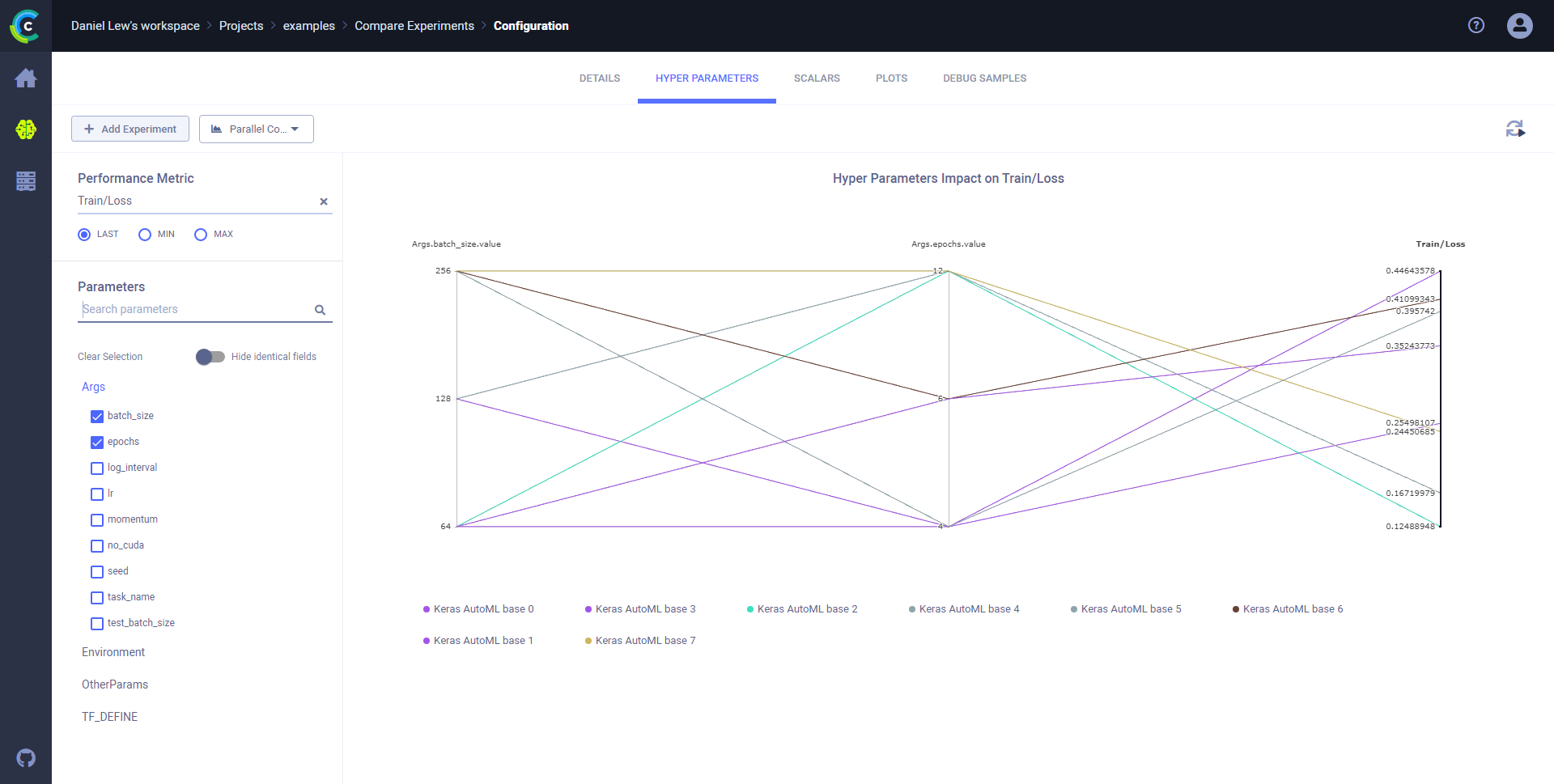
Task: Open the help question mark icon
Action: [1476, 26]
